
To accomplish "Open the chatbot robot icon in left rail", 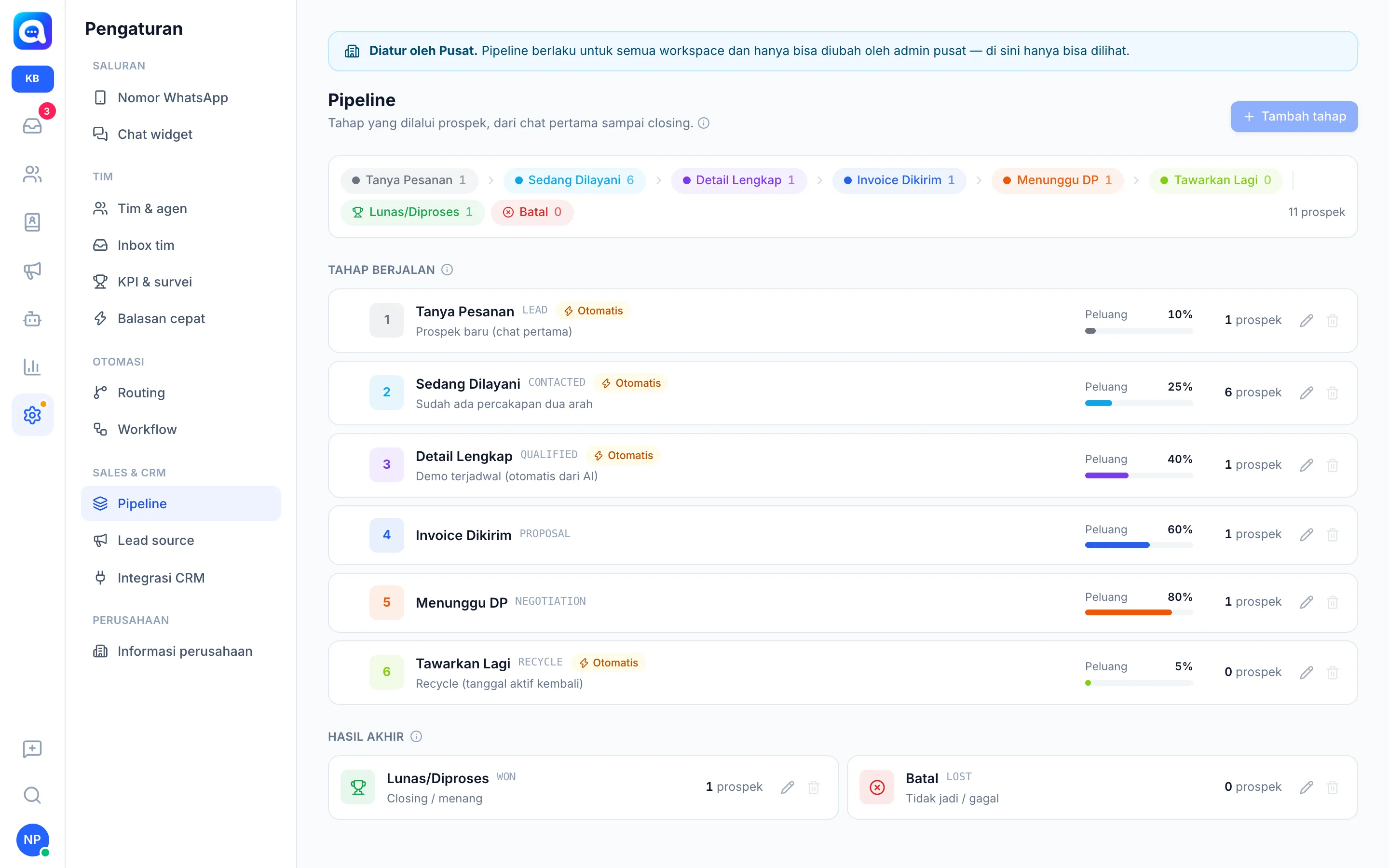I will coord(32,319).
